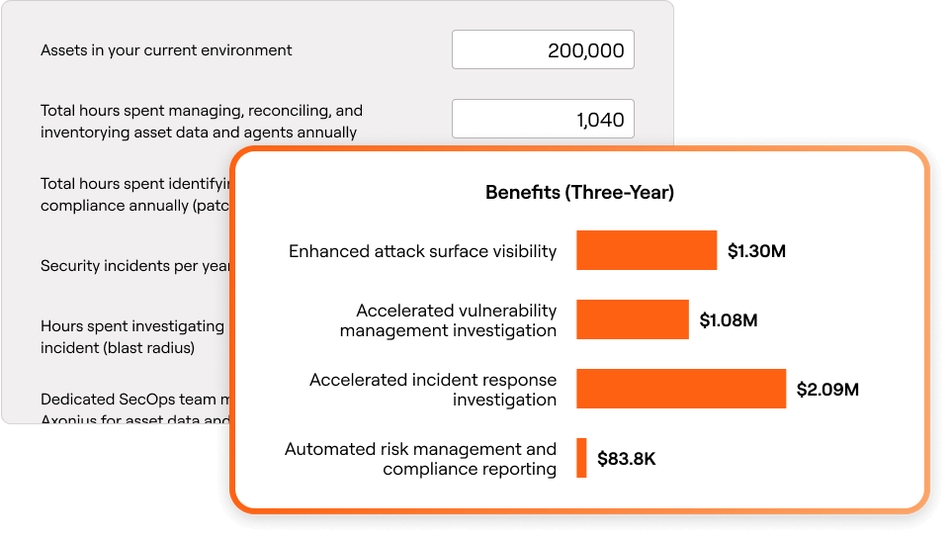
Task: Click the 'Hours spent investigating' incident label
Action: click(x=132, y=337)
